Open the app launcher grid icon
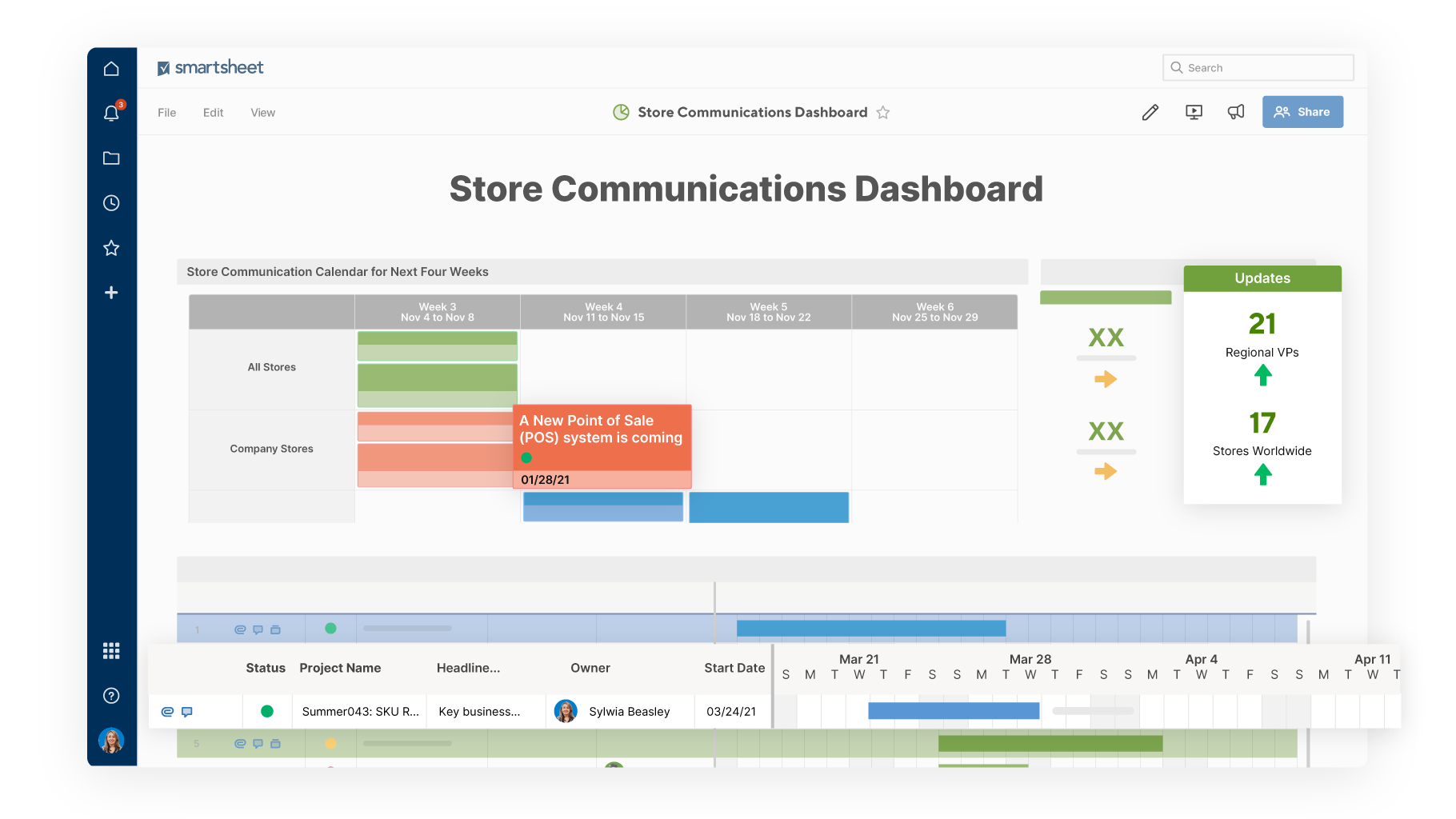 [x=111, y=651]
